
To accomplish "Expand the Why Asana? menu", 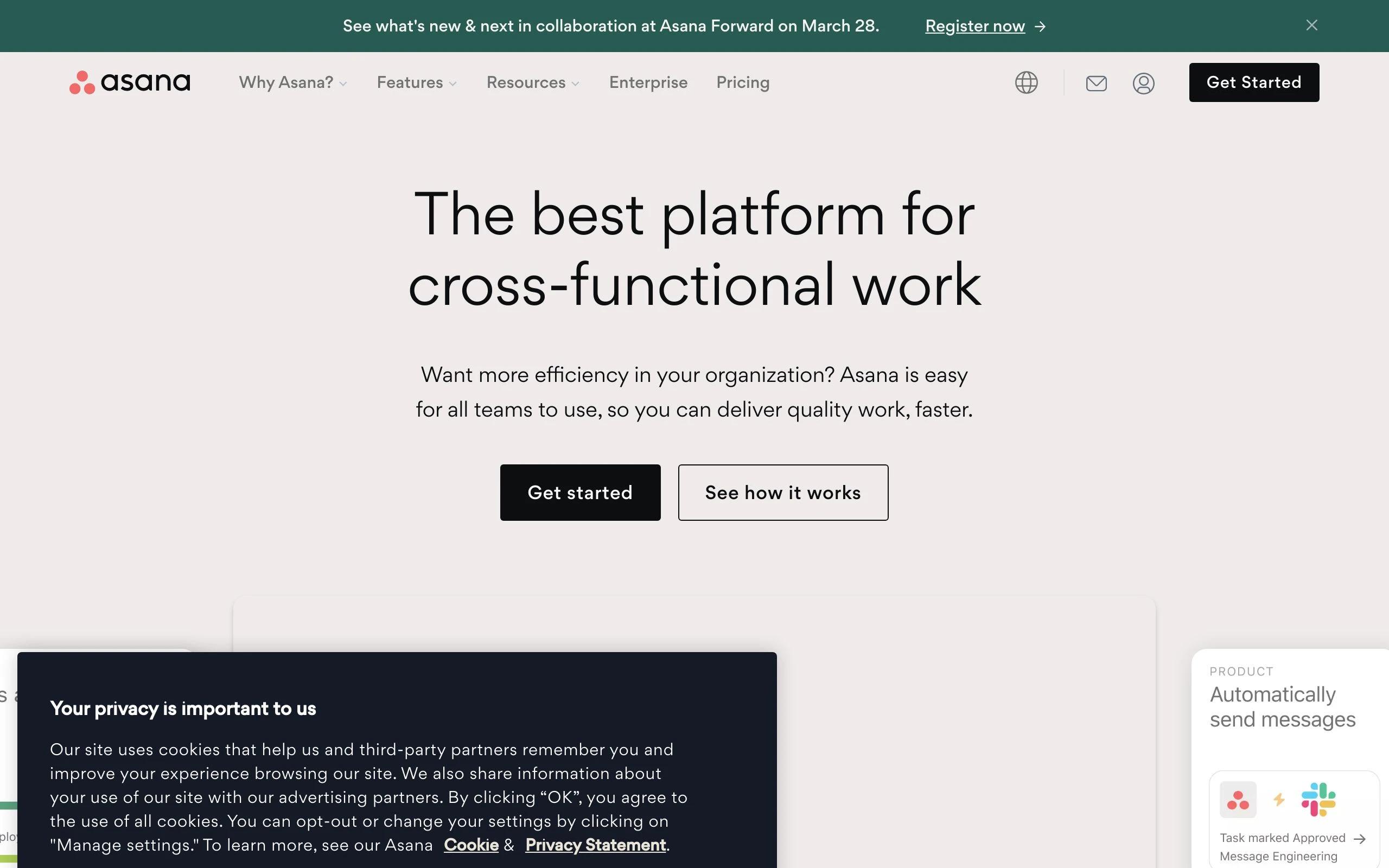I will click(293, 82).
